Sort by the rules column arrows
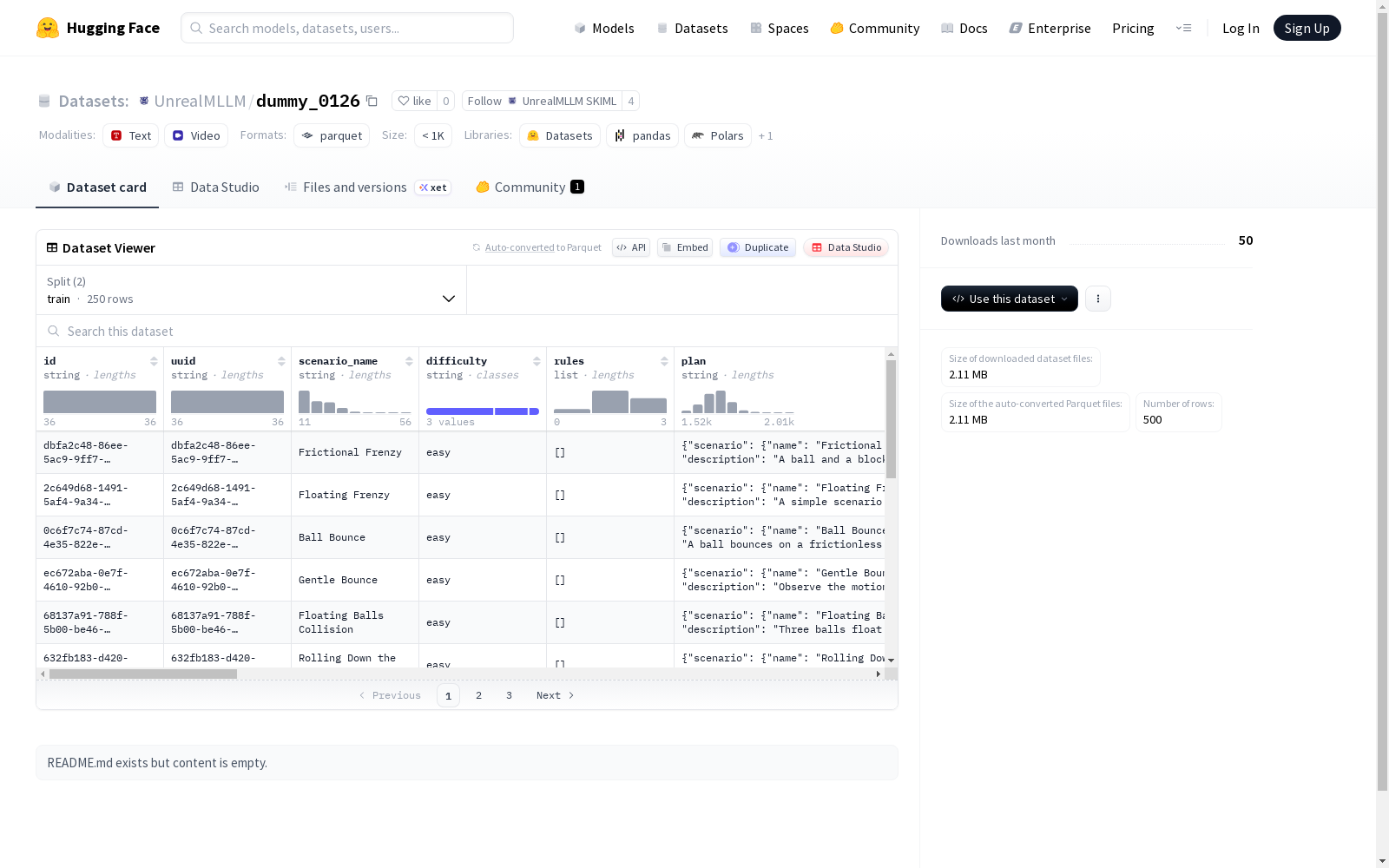The image size is (1389, 868). [664, 361]
